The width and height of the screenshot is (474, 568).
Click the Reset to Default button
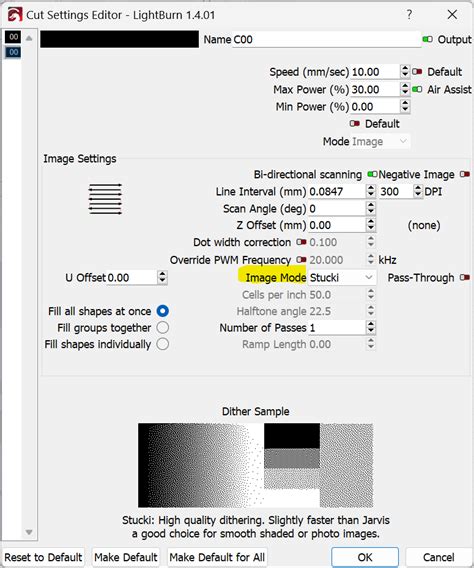pyautogui.click(x=43, y=557)
